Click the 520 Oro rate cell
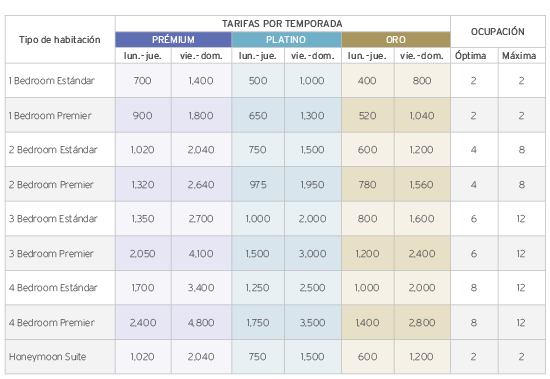This screenshot has height=379, width=550. pos(367,115)
